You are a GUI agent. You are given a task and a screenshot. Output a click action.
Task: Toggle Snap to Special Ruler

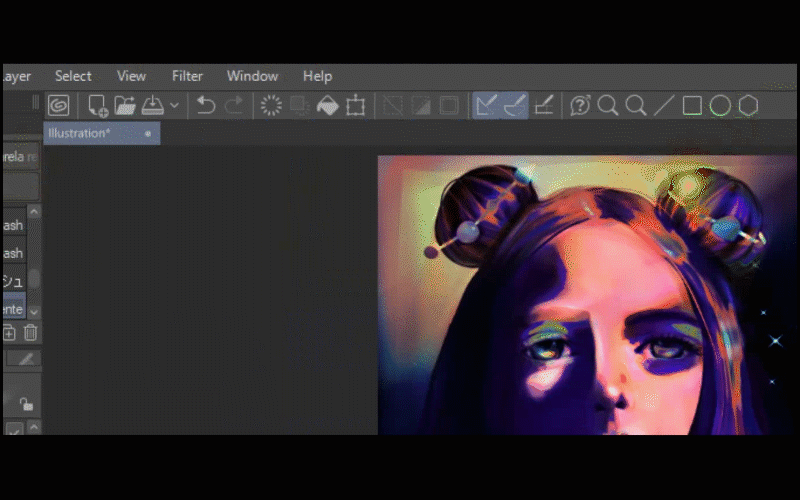pos(515,105)
